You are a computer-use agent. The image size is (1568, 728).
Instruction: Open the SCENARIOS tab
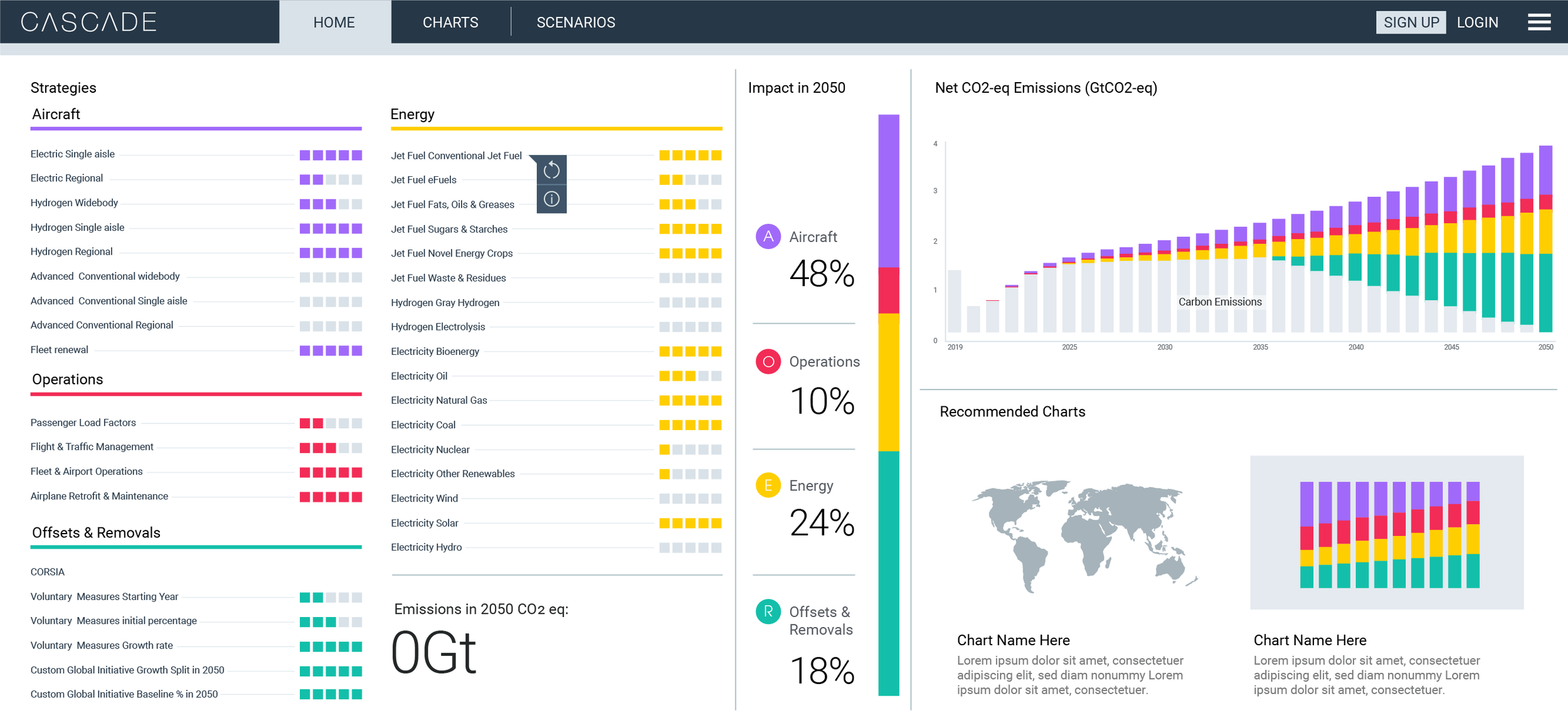point(576,22)
